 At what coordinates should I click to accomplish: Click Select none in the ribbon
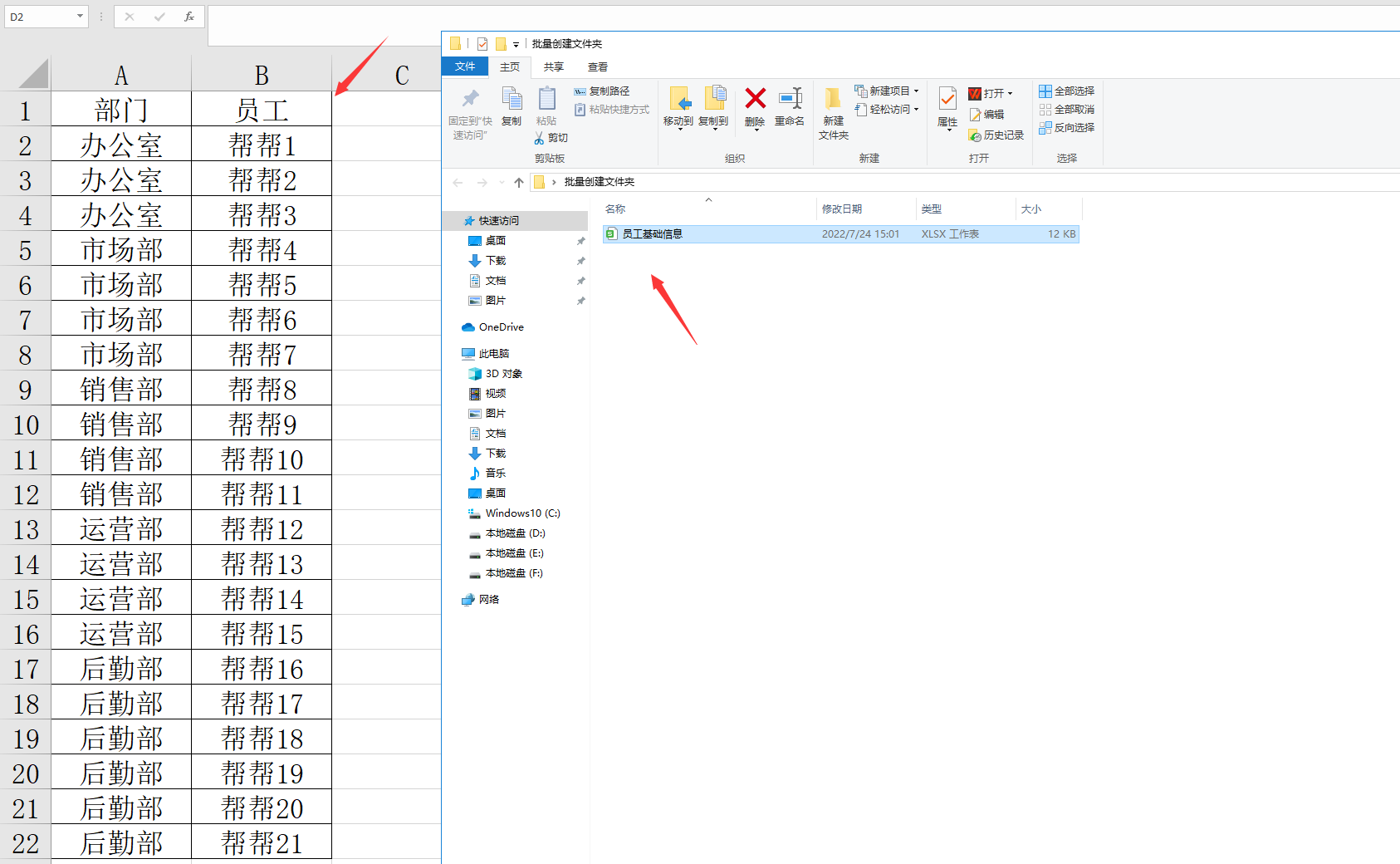(x=1066, y=110)
